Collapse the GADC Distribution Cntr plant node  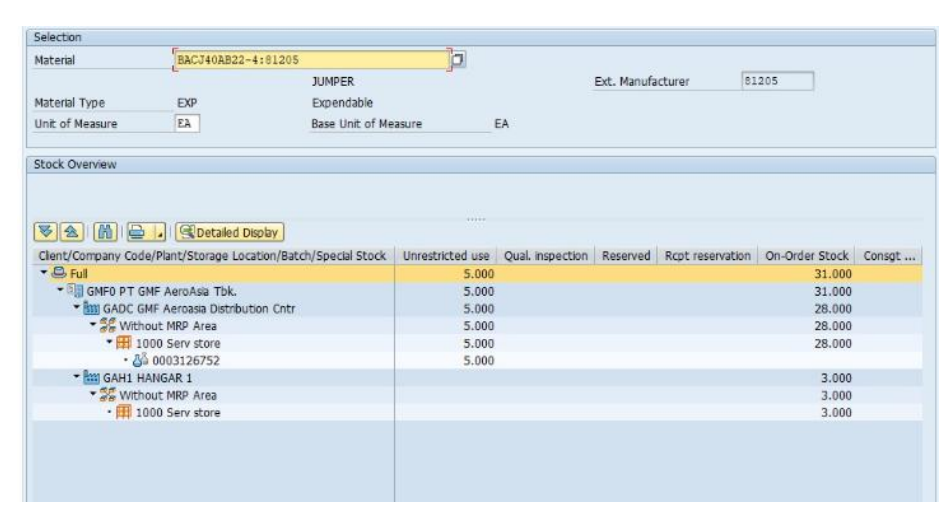(x=76, y=308)
